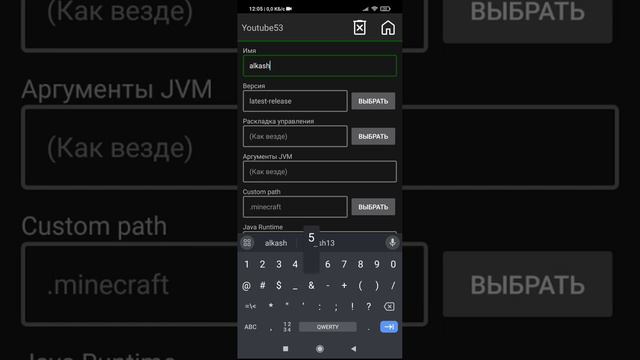Tap the number 9 key

click(x=377, y=264)
